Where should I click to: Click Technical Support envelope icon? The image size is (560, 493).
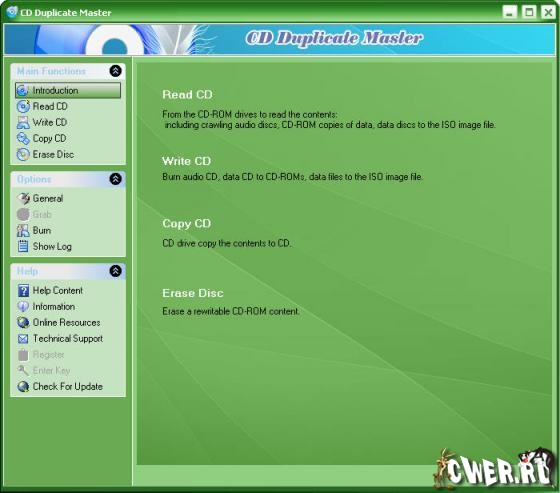pos(23,339)
